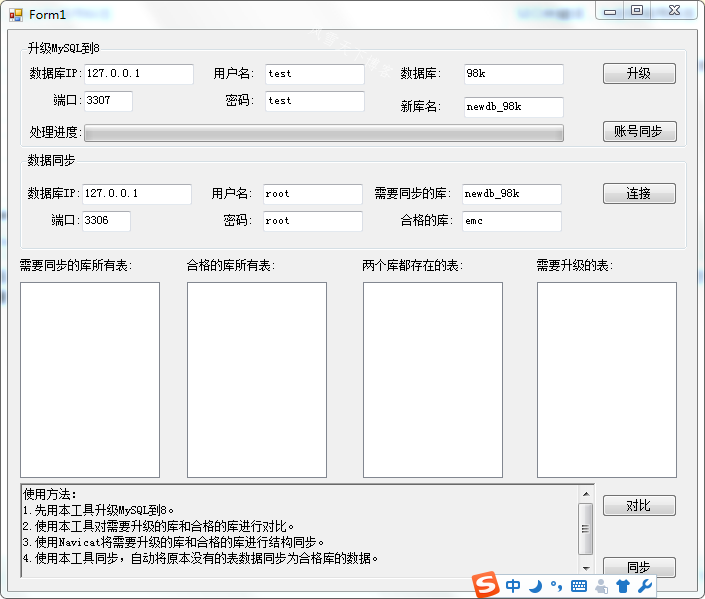Focus the 需要同步的库 field
The height and width of the screenshot is (599, 705).
click(512, 194)
